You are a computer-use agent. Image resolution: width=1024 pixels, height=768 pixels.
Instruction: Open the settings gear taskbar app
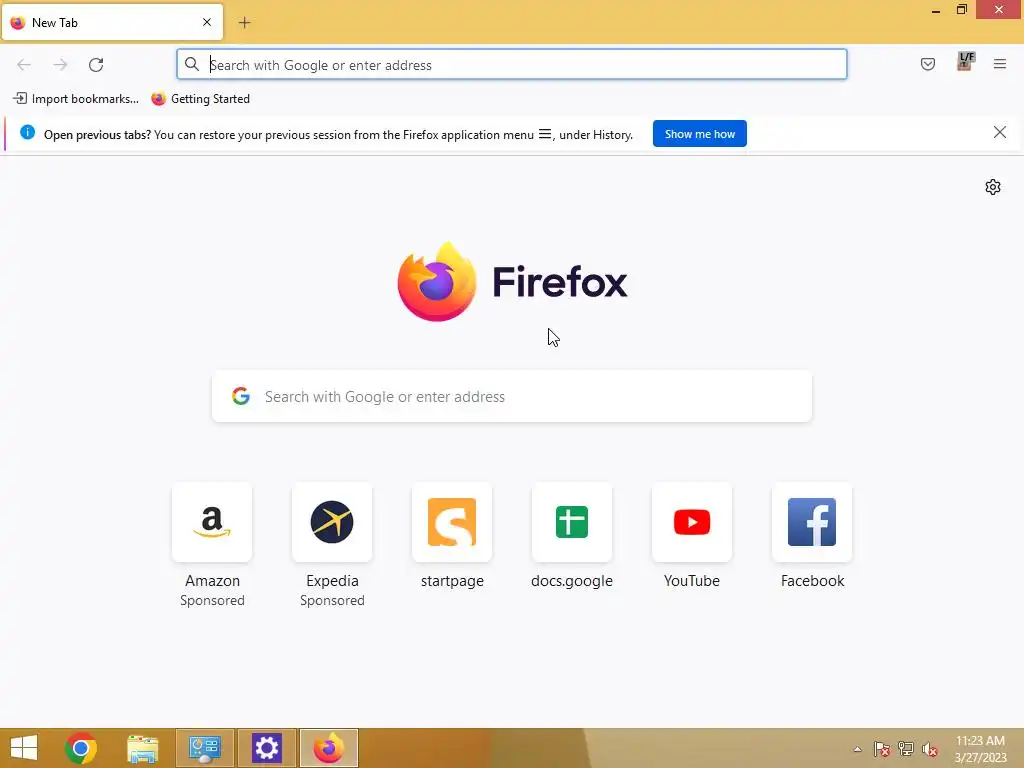pos(266,748)
